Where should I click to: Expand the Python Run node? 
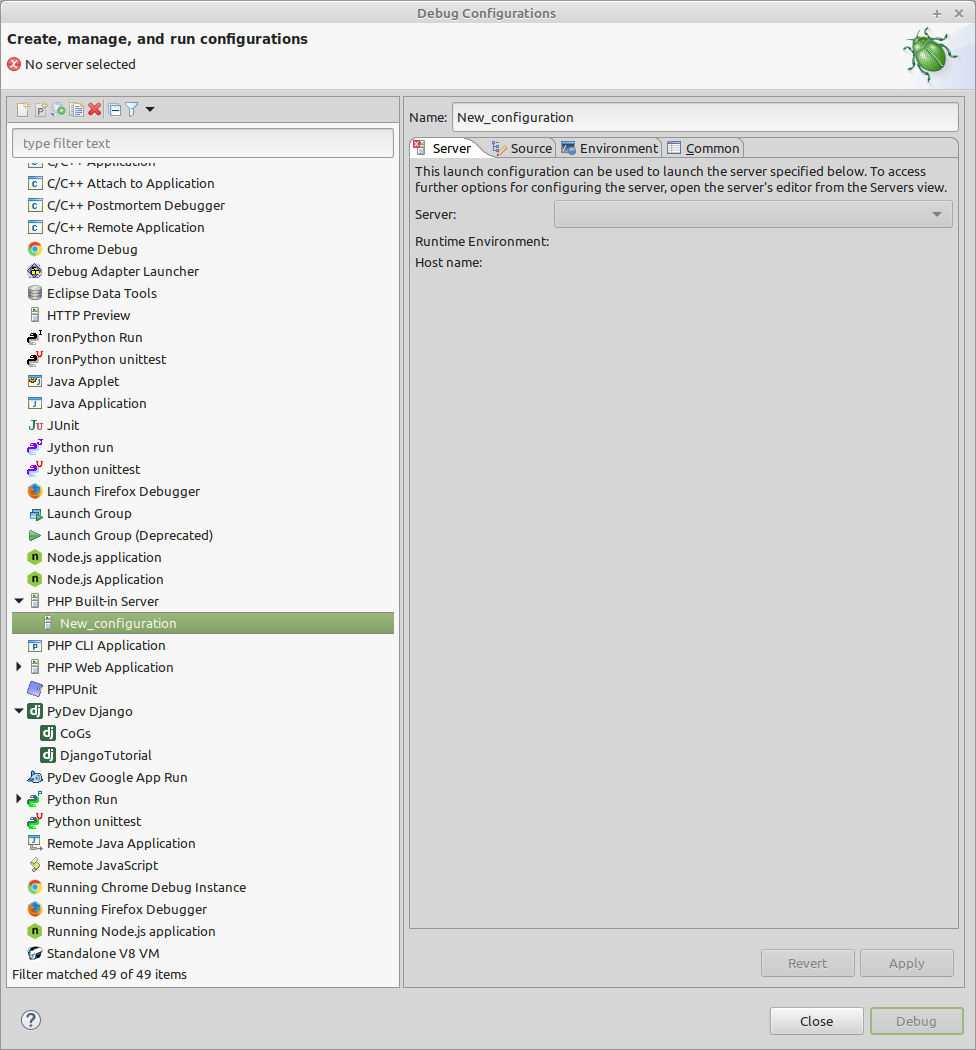click(19, 798)
